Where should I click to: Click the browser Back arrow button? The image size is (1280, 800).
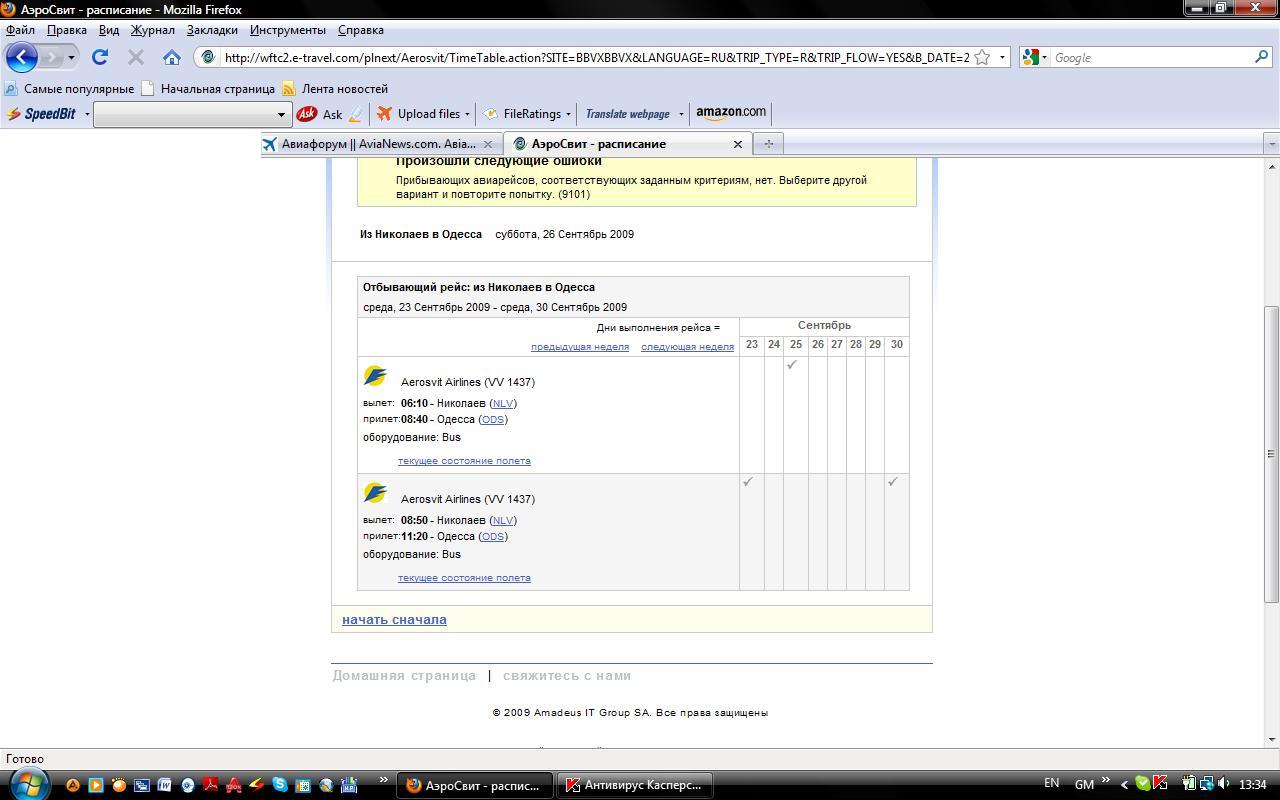(22, 57)
